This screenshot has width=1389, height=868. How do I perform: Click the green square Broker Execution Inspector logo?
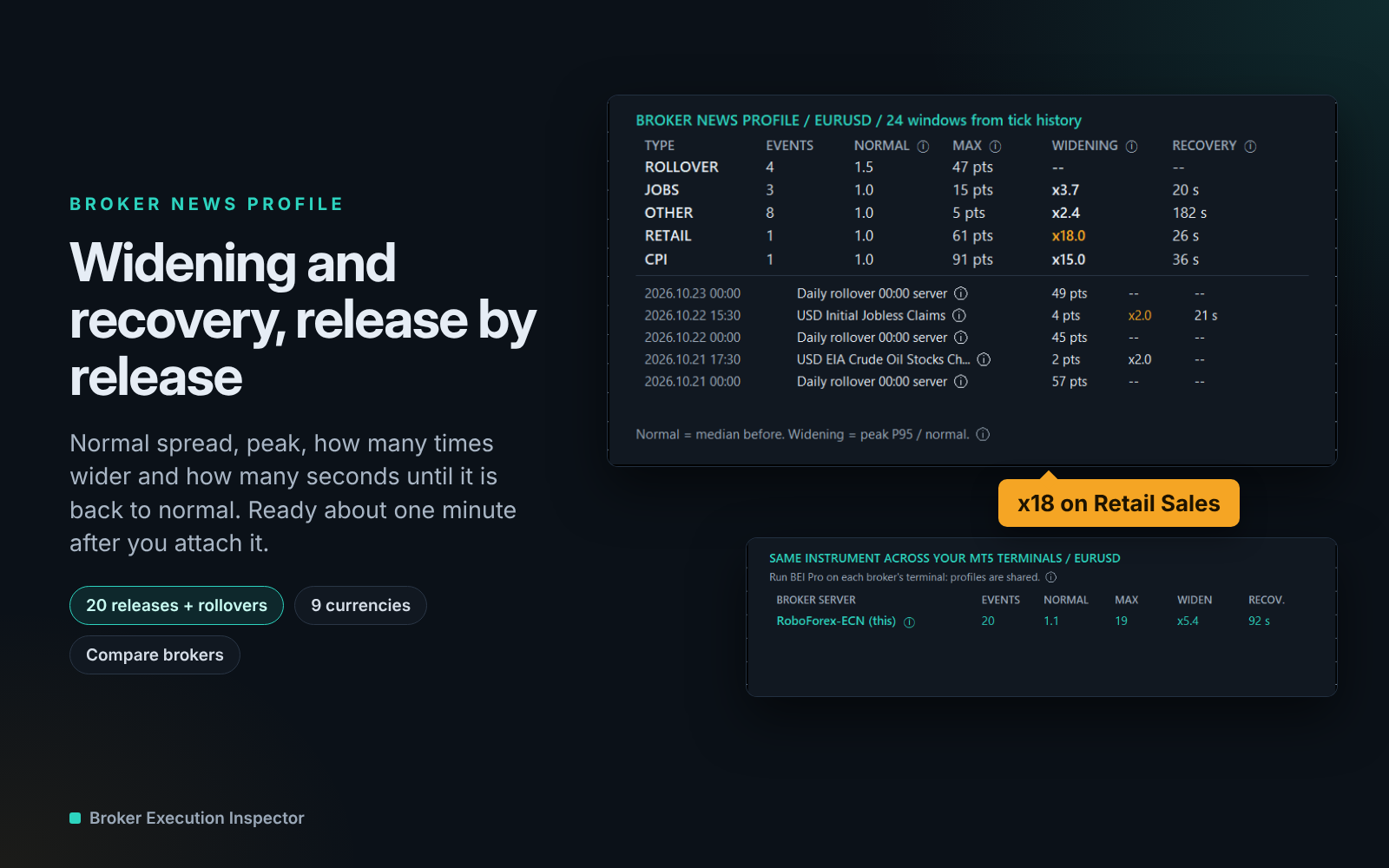pyautogui.click(x=75, y=818)
